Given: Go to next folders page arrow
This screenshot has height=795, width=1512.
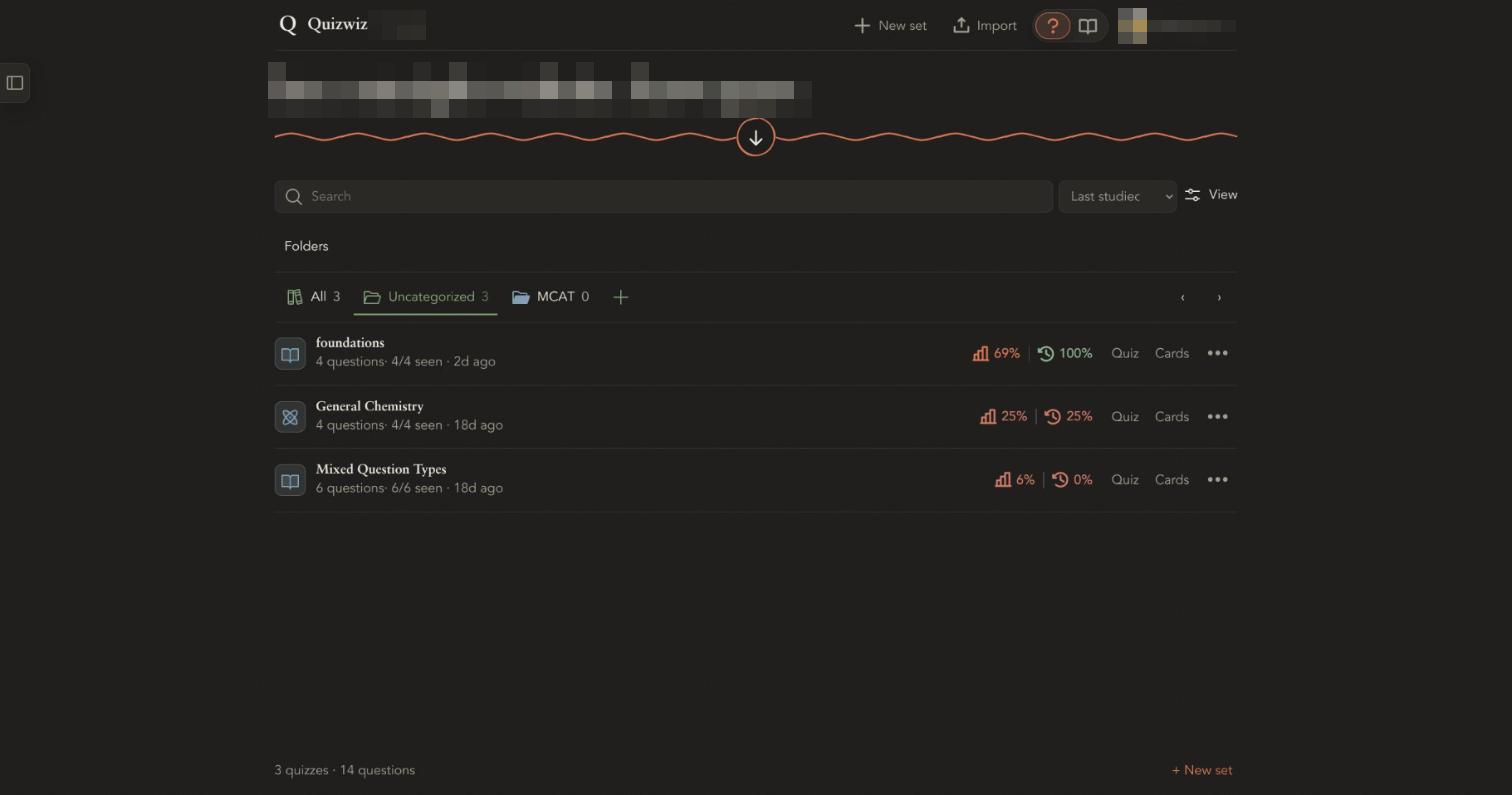Looking at the screenshot, I should (1219, 297).
